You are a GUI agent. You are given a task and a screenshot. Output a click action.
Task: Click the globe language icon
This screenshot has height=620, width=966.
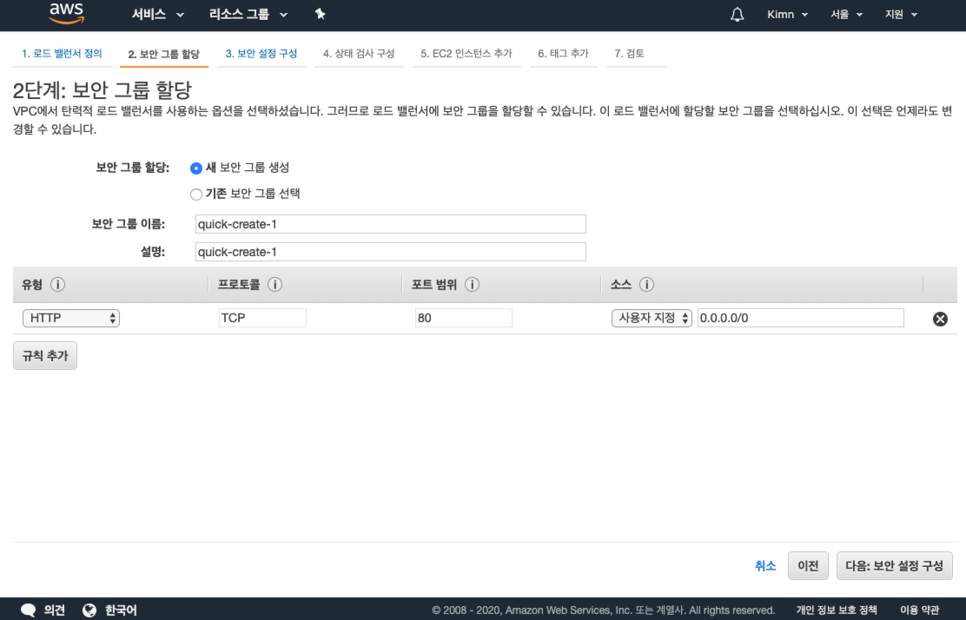coord(89,610)
